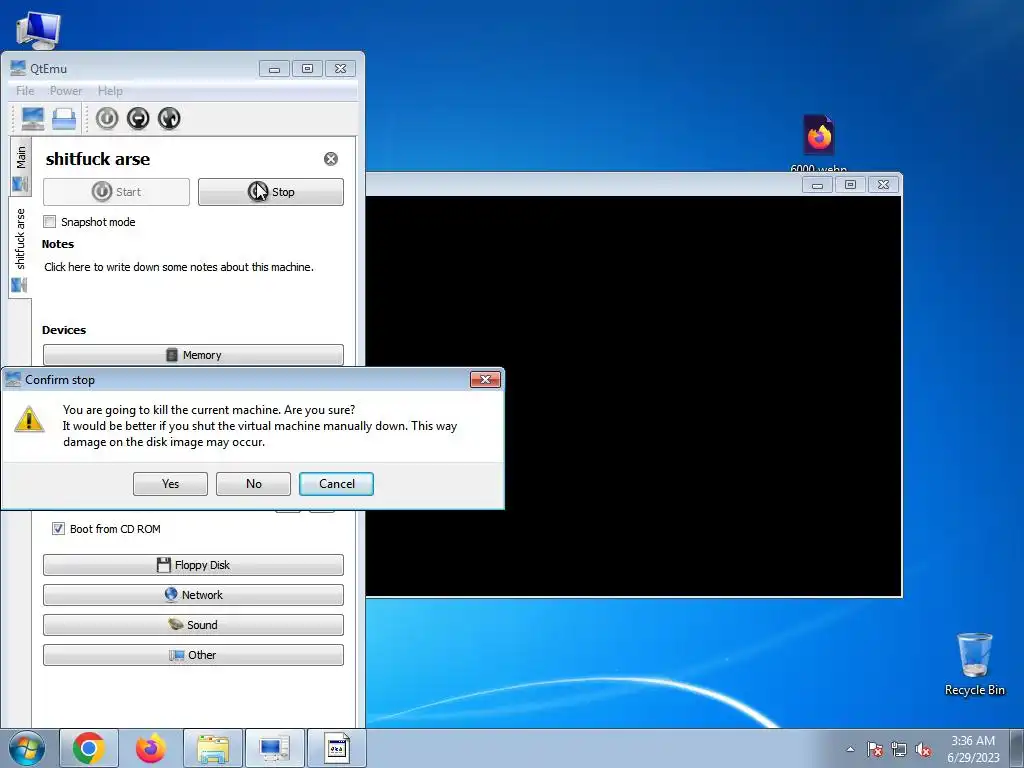Click the stop machine icon in toolbar
The image size is (1024, 768).
pos(138,118)
